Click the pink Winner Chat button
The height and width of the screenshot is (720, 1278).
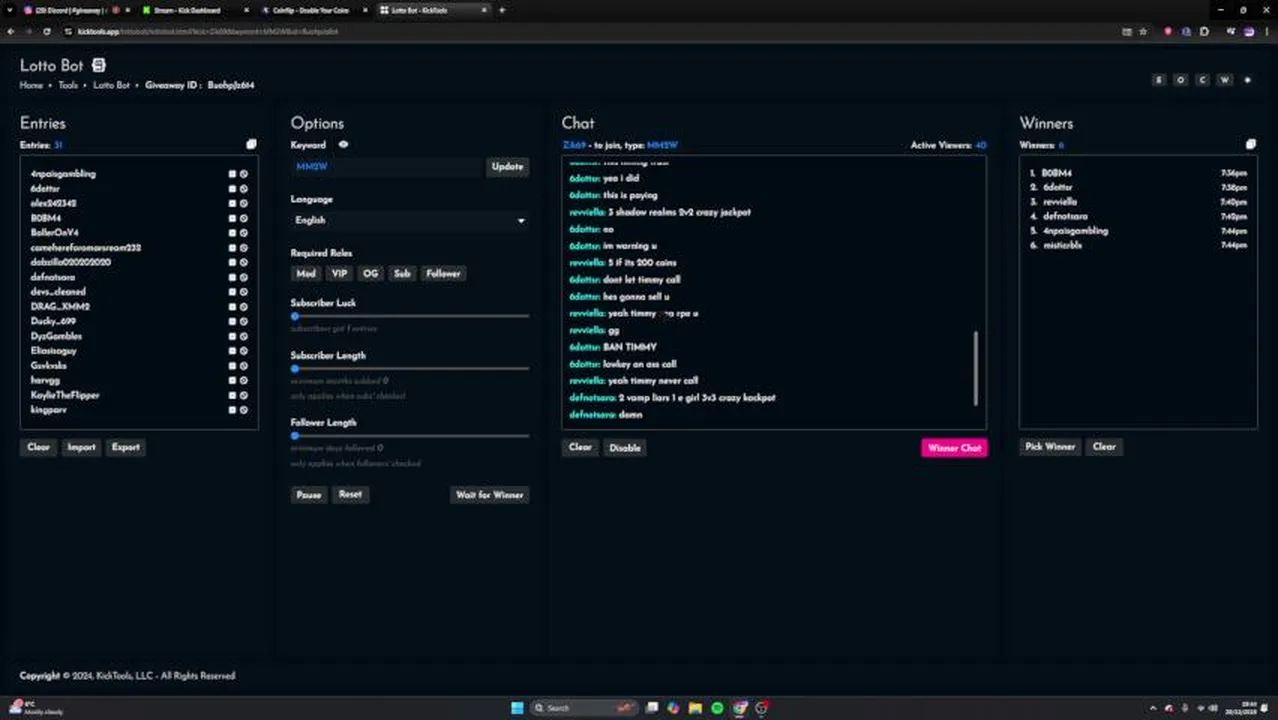click(955, 448)
